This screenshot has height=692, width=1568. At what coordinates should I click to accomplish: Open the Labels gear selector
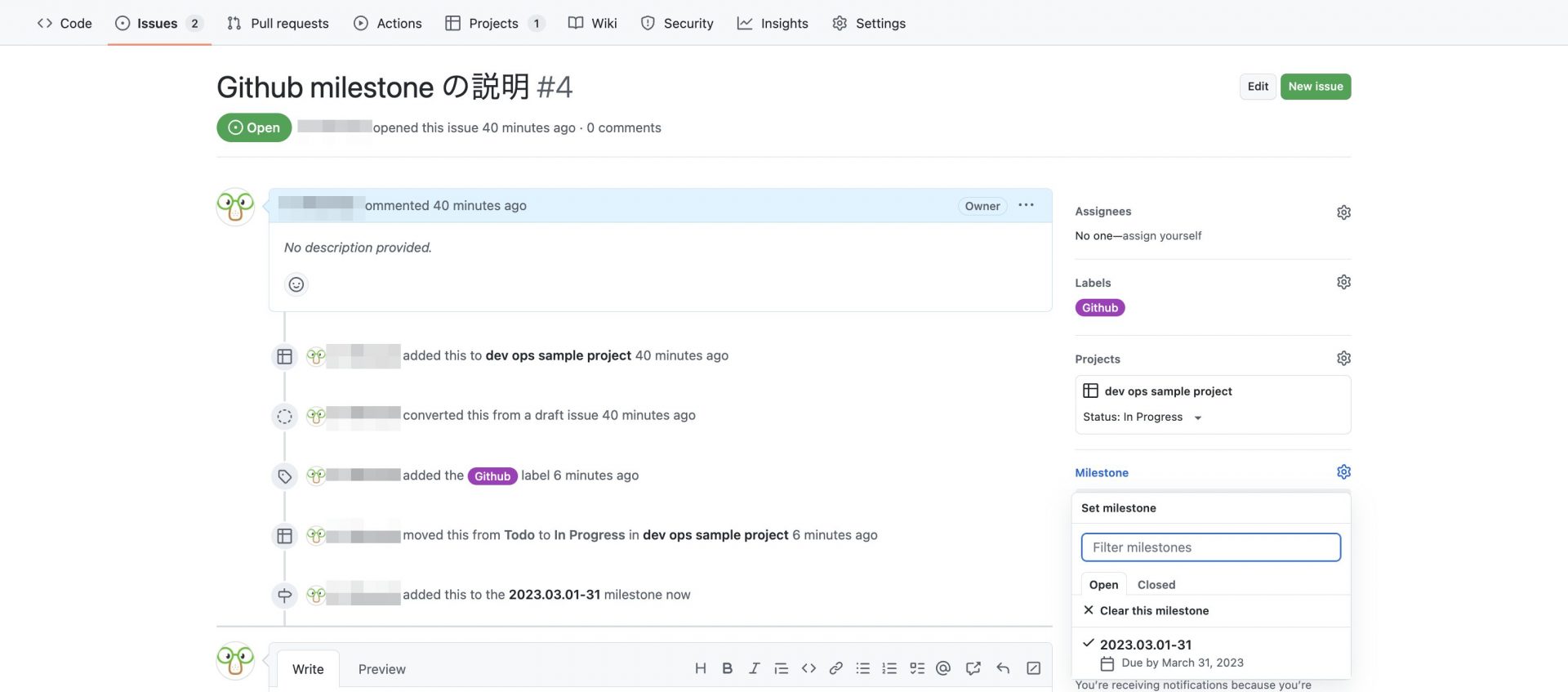point(1343,283)
